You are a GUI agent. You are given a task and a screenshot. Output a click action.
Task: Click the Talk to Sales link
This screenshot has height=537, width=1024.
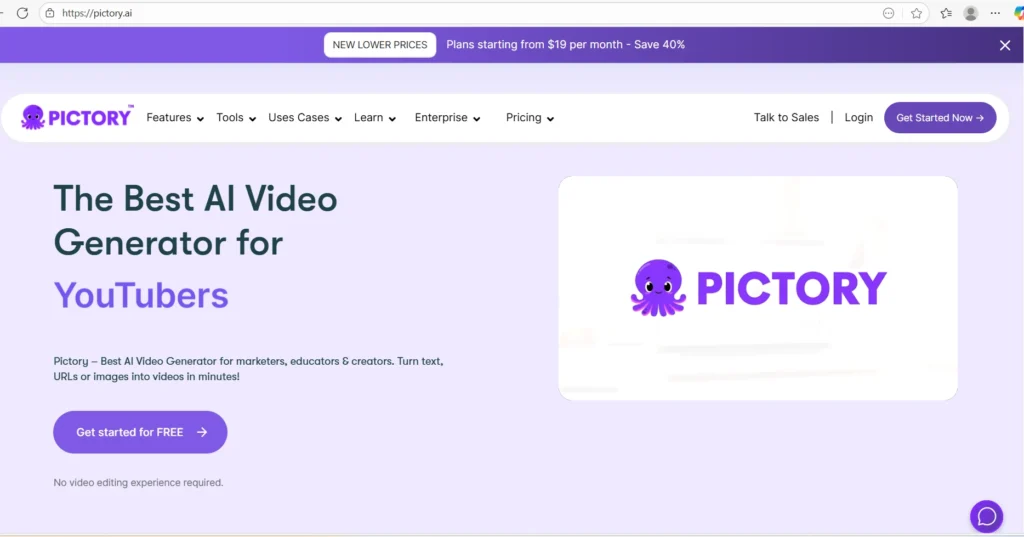pos(786,118)
